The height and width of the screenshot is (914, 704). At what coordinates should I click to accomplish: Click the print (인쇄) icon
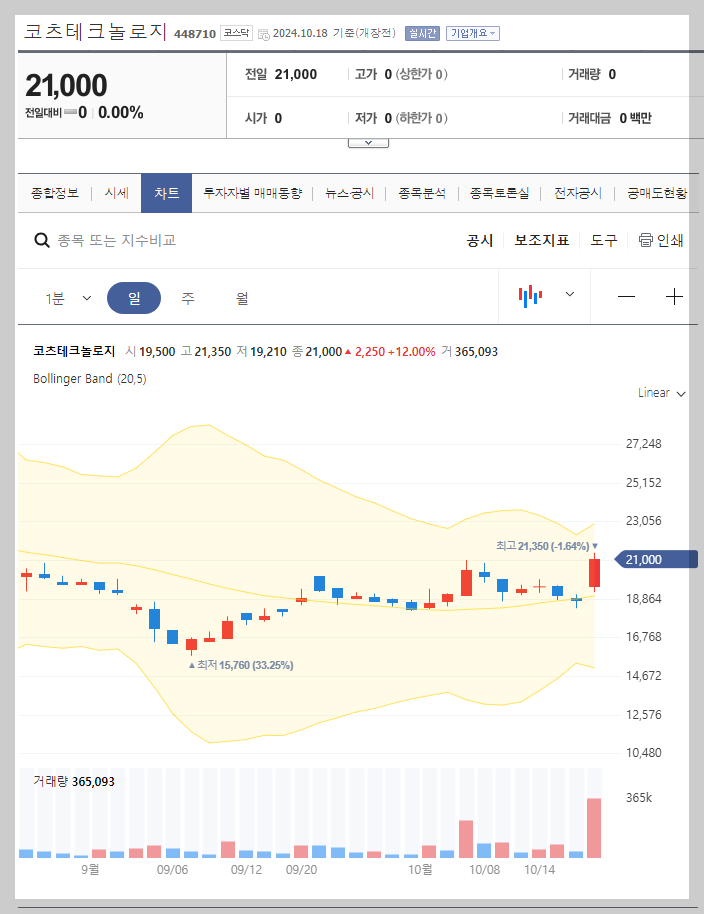648,240
